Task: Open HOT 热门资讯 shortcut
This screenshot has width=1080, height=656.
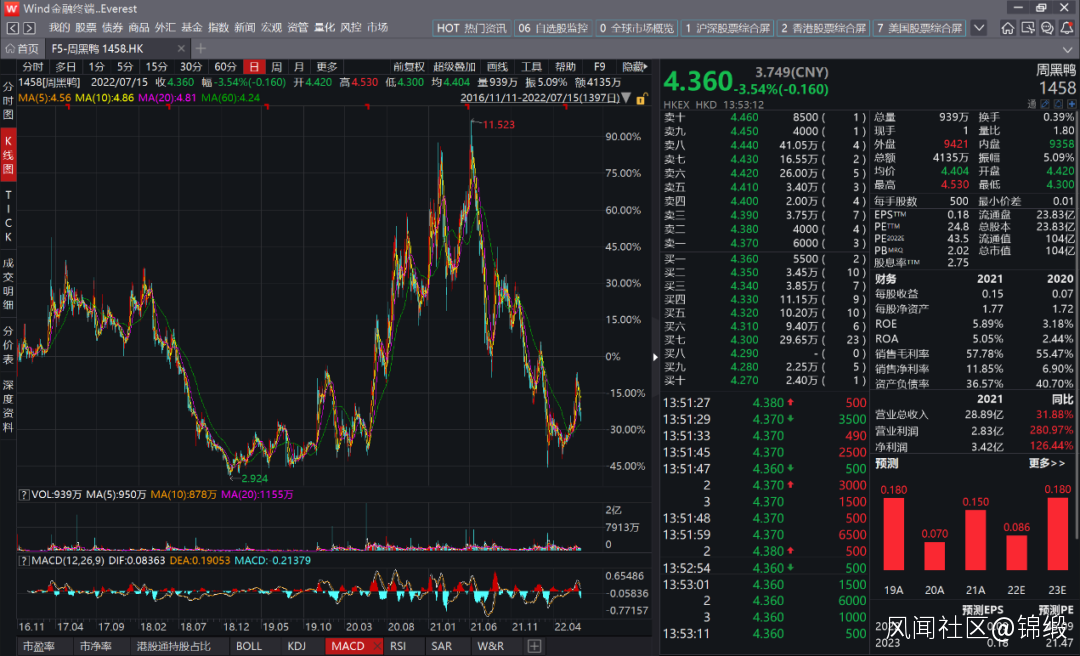Action: coord(472,28)
